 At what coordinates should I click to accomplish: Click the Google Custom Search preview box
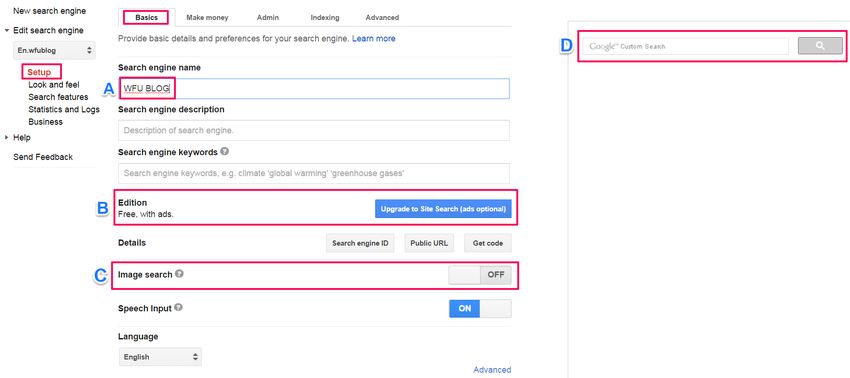point(685,46)
